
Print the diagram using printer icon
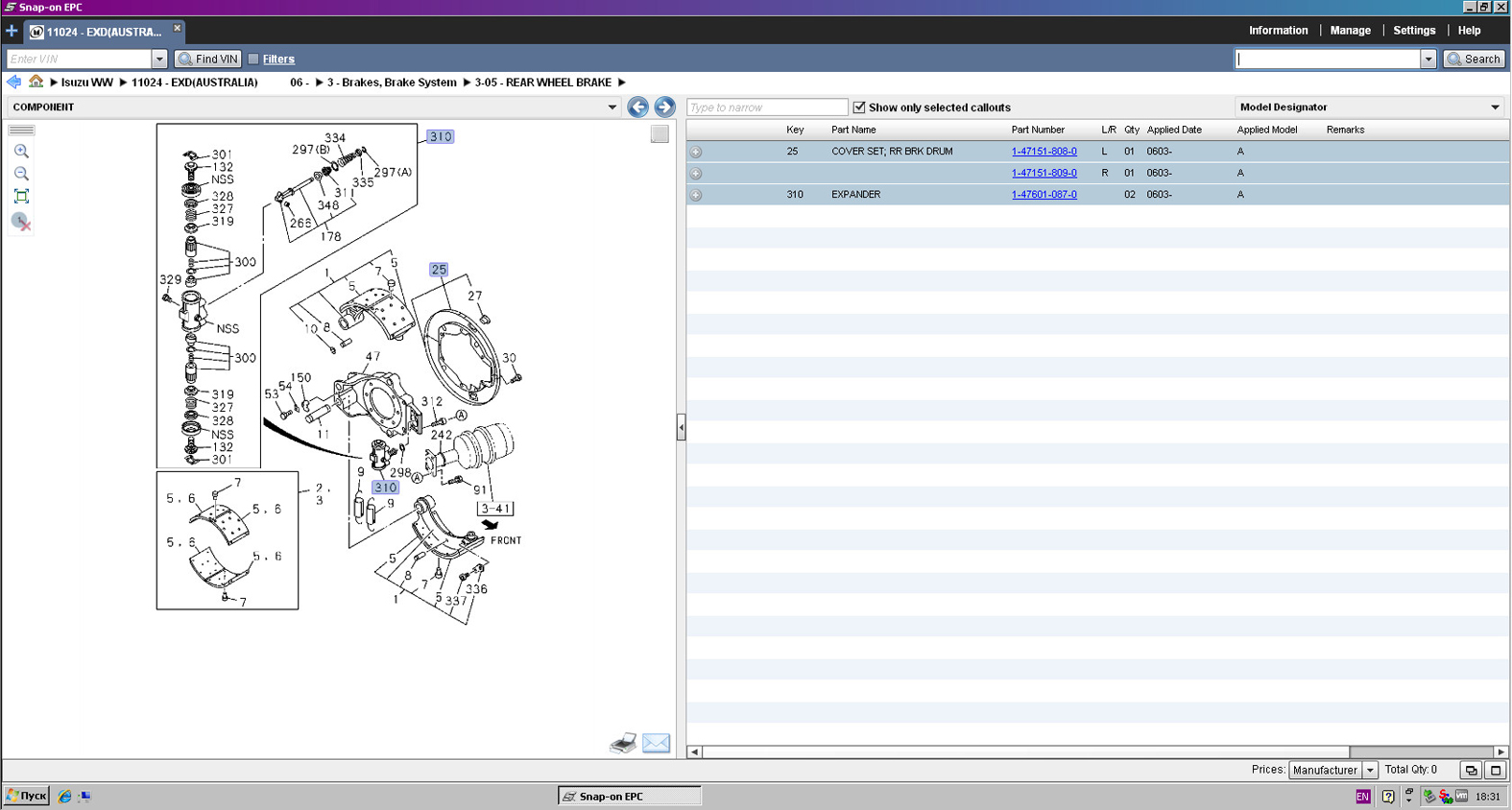click(x=623, y=744)
